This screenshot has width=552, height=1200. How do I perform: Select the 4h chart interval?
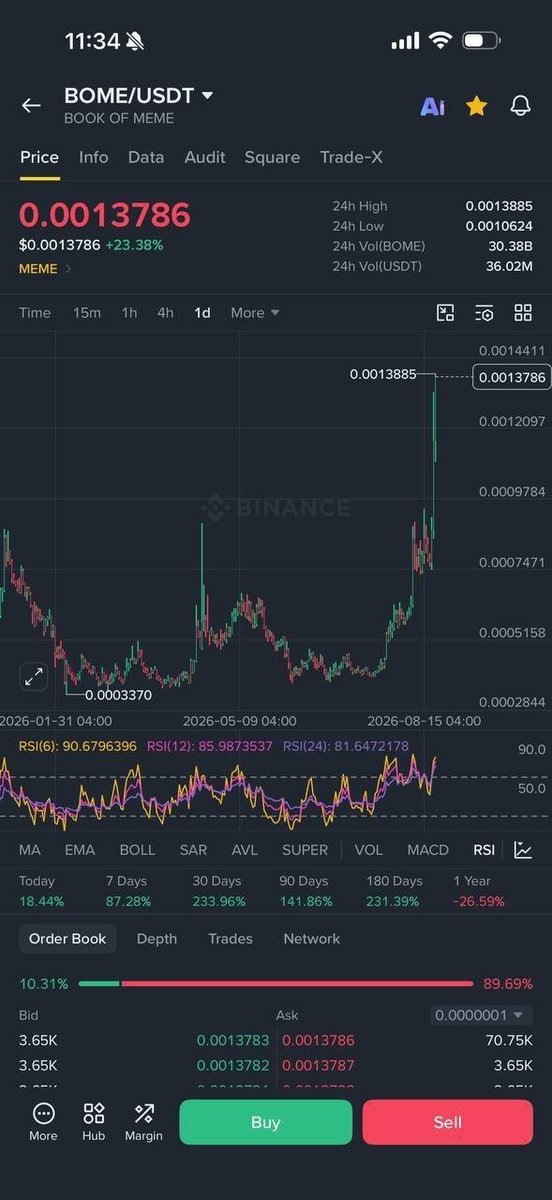(x=165, y=313)
